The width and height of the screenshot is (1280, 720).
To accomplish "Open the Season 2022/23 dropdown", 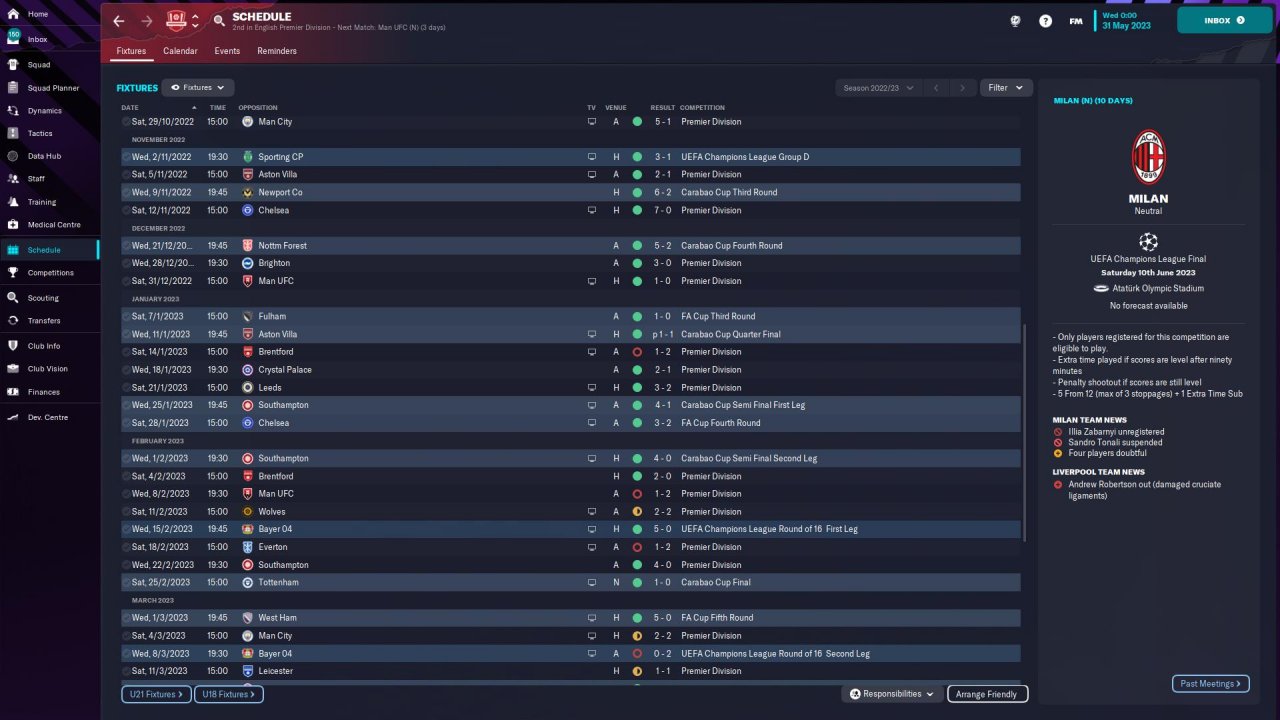I will [879, 88].
